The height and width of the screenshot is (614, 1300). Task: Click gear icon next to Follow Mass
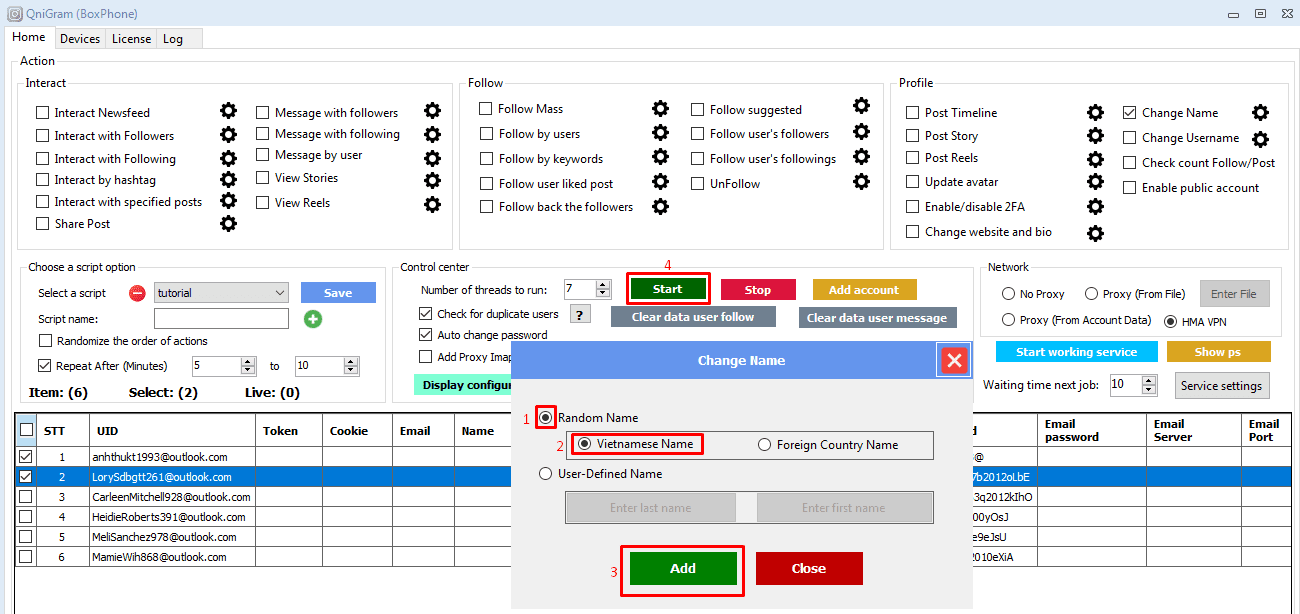pyautogui.click(x=660, y=108)
